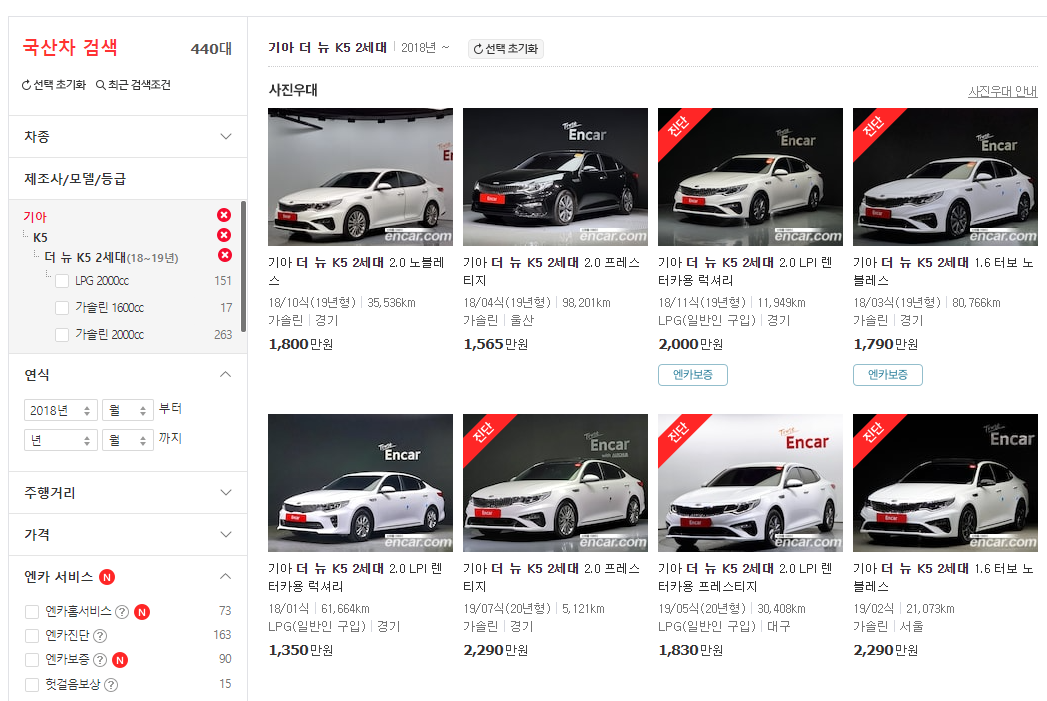Click 진단 ribbon on the 2,000만원 car
The height and width of the screenshot is (701, 1047).
pos(678,127)
